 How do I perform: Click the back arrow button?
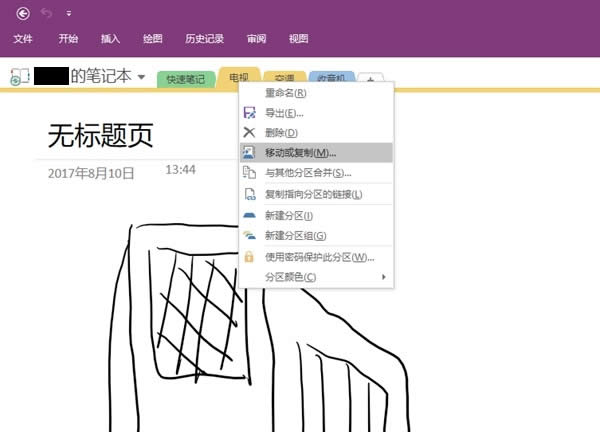pyautogui.click(x=23, y=13)
